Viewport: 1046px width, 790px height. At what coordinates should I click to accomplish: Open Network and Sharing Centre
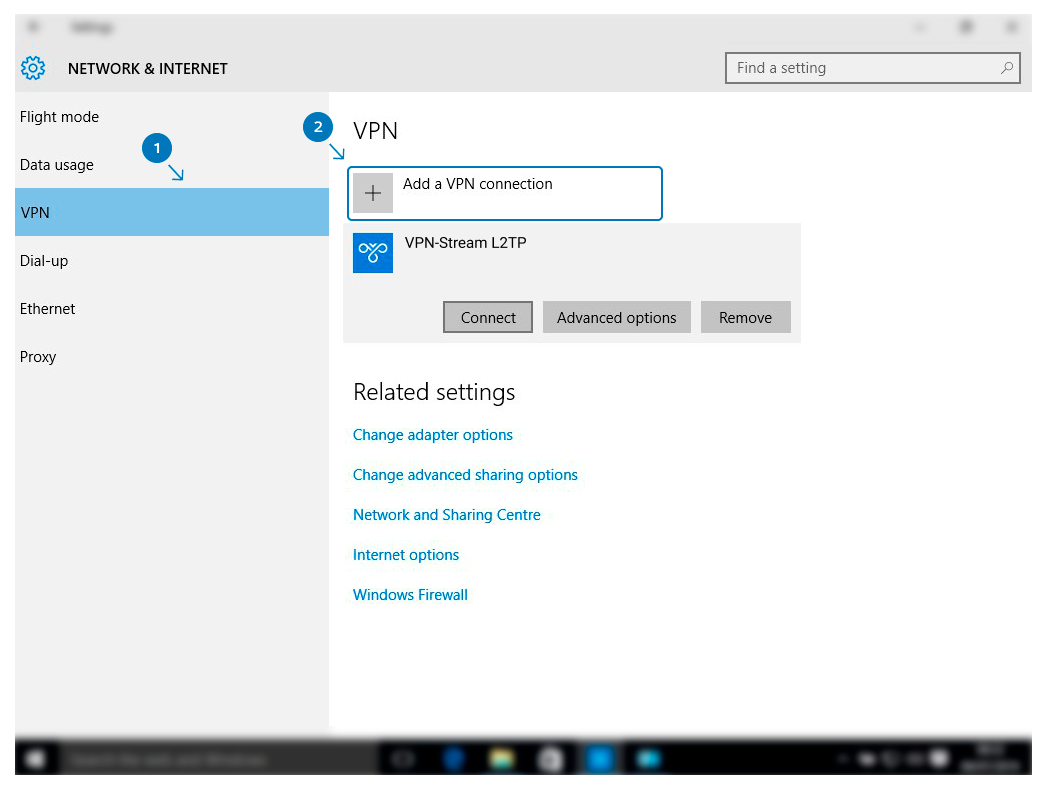(447, 515)
